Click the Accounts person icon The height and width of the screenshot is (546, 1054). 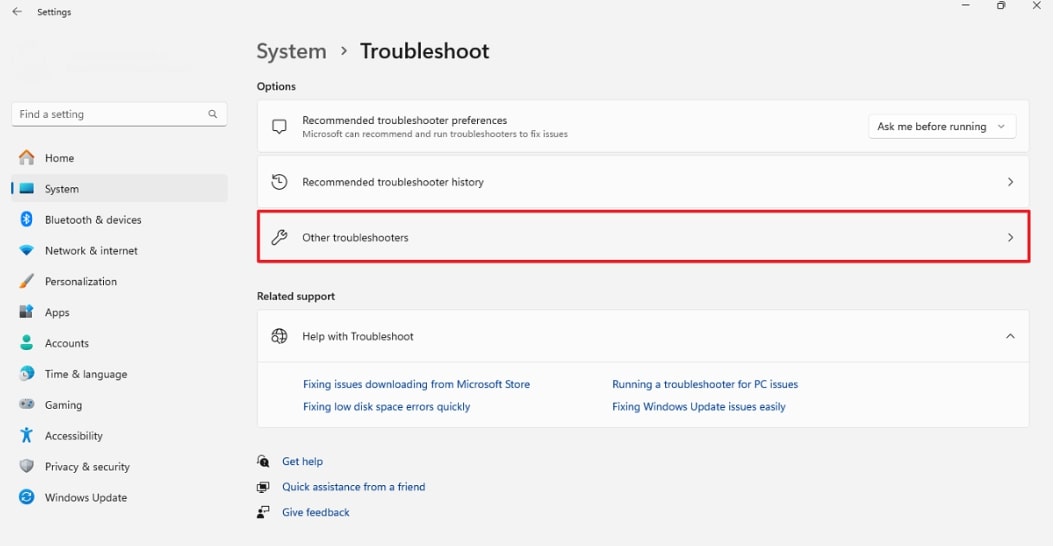pos(26,343)
